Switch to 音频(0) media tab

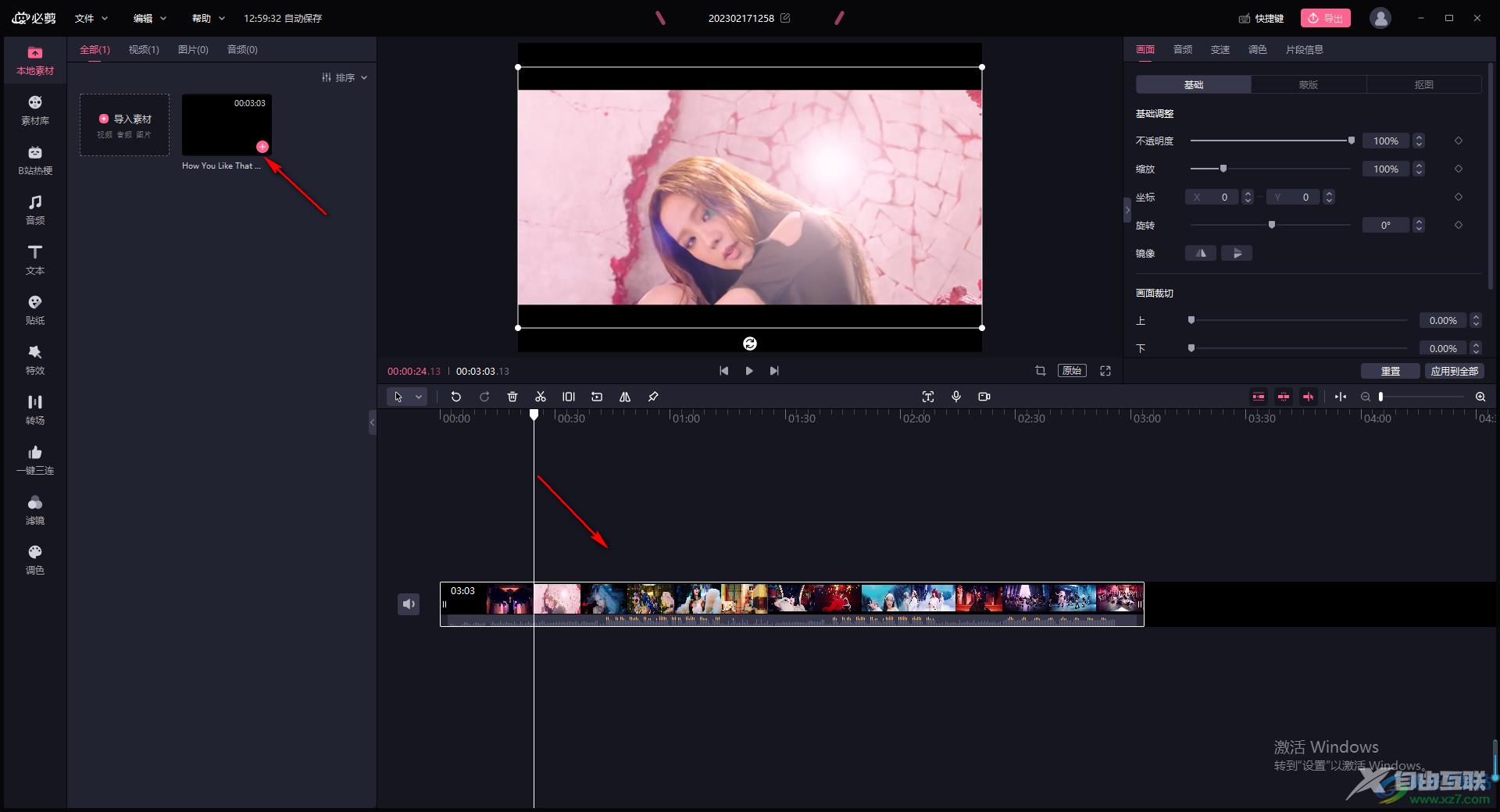[x=242, y=49]
